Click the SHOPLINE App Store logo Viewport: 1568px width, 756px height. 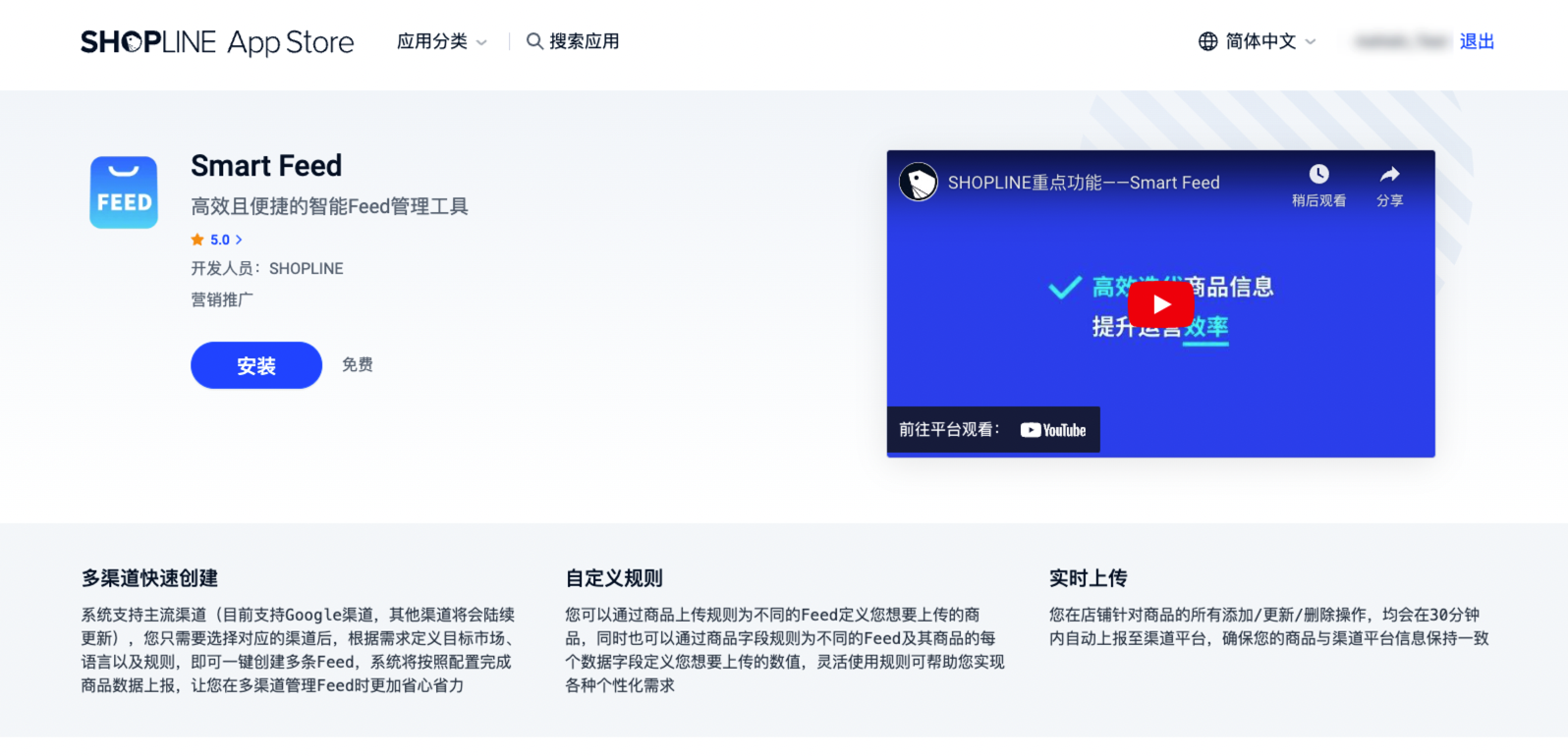tap(217, 42)
